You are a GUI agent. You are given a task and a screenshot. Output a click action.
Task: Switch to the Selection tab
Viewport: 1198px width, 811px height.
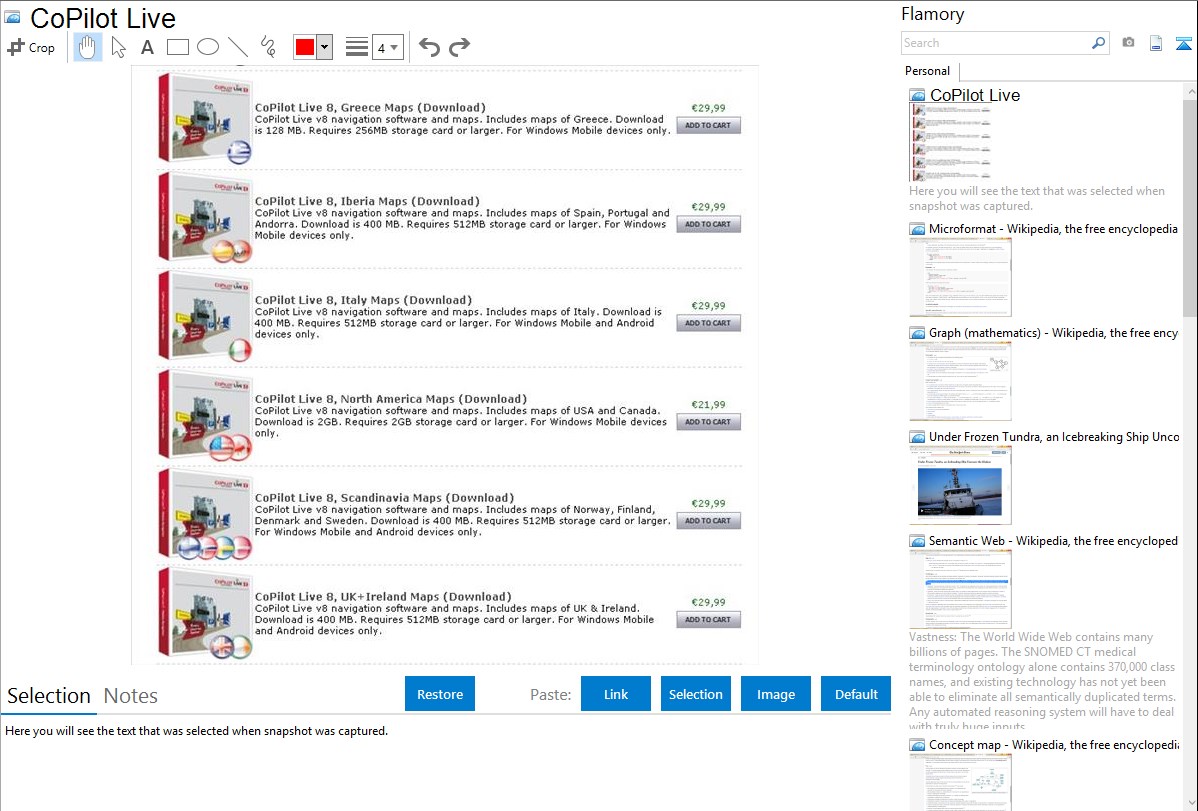pos(49,696)
